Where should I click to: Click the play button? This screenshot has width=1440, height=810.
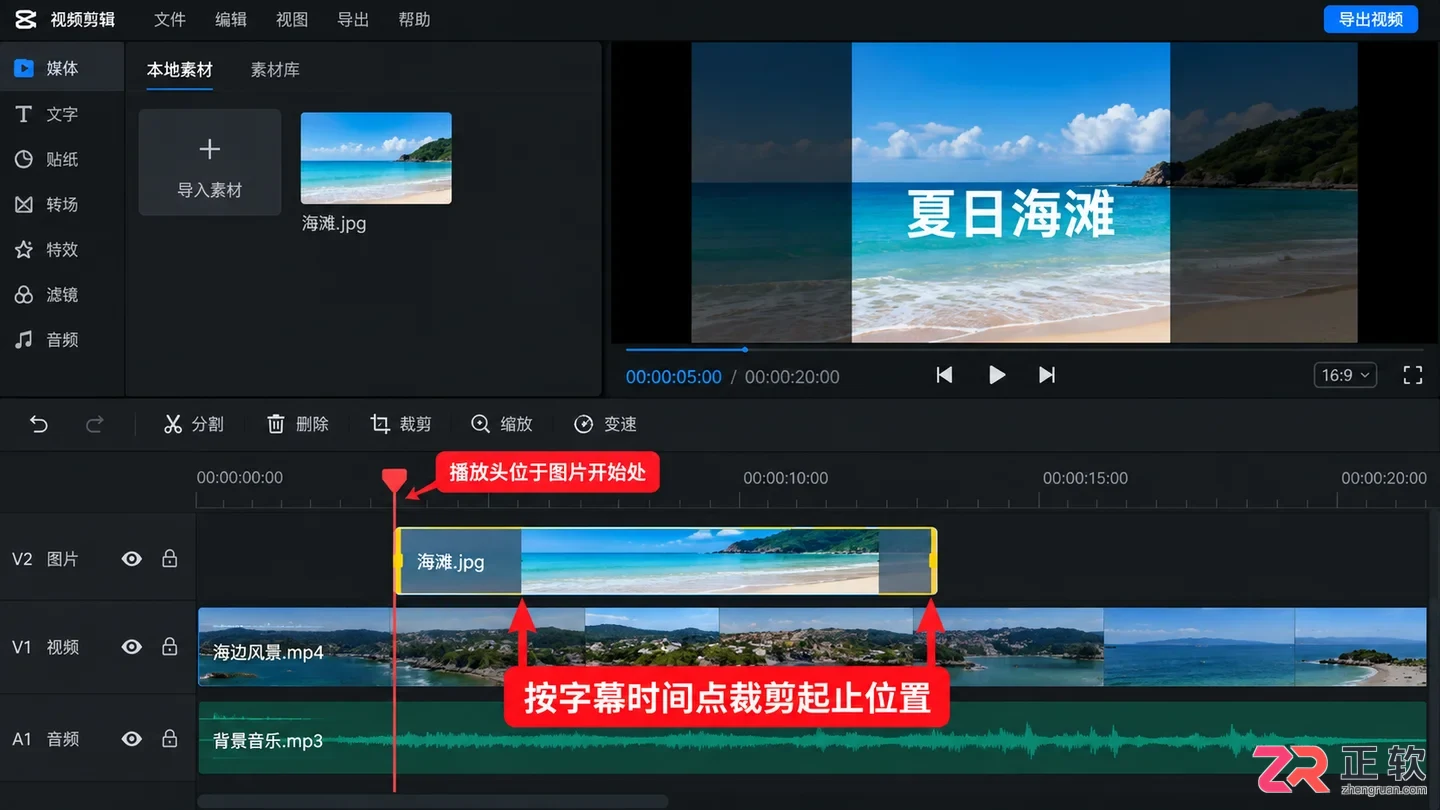(x=996, y=375)
